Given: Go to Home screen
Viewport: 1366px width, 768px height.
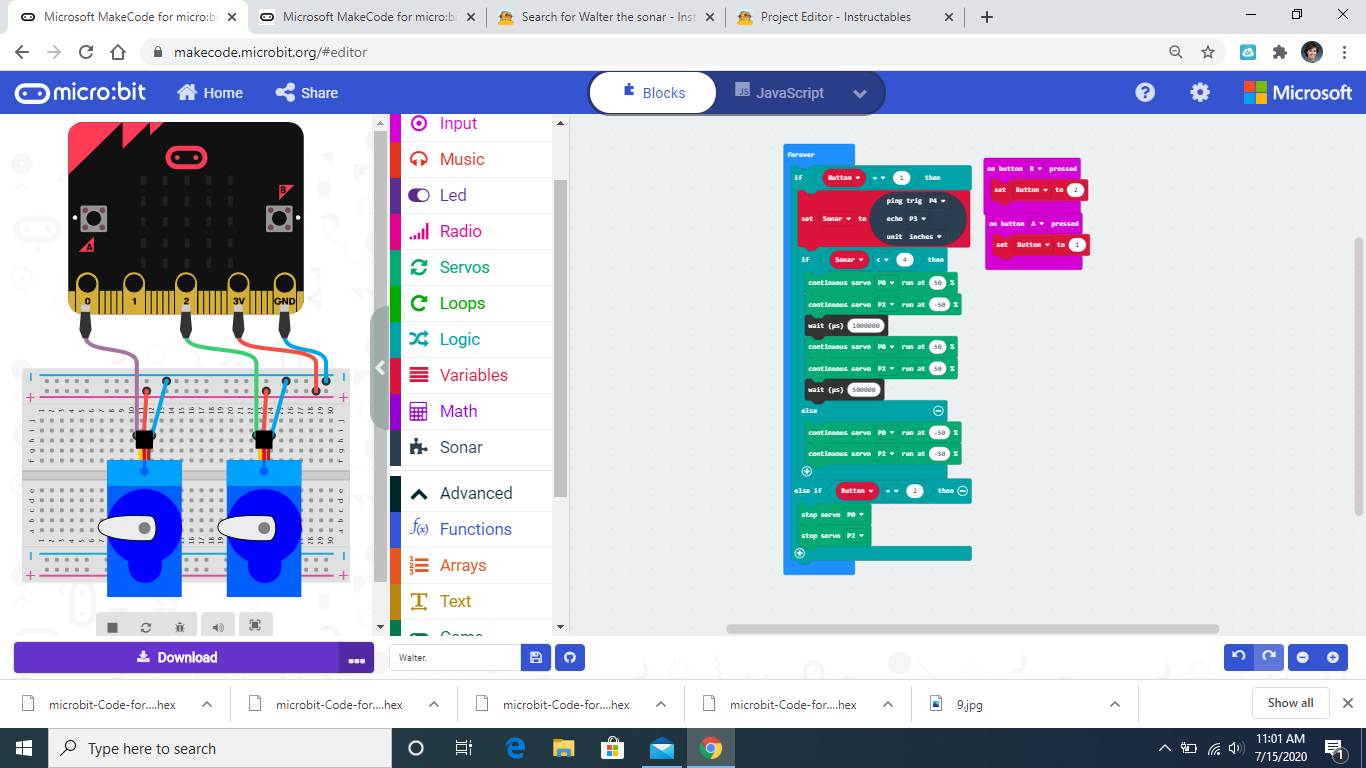Looking at the screenshot, I should coord(210,92).
